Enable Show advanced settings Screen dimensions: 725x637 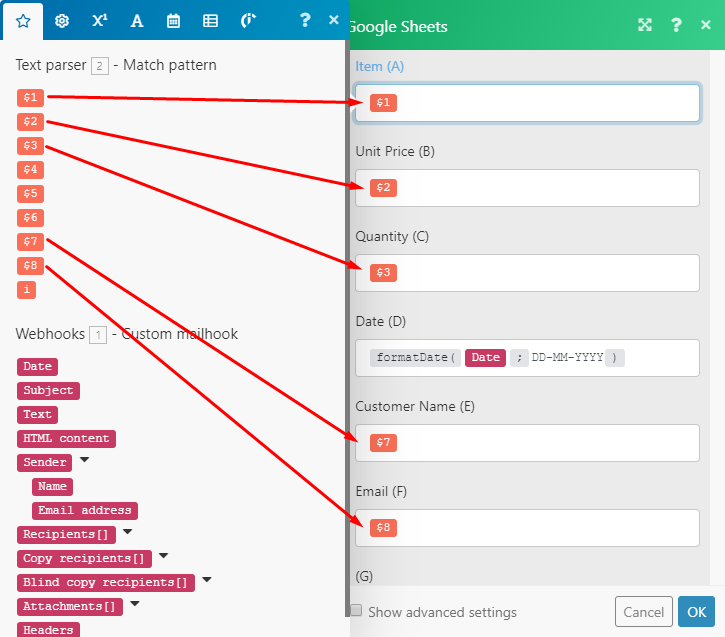356,610
